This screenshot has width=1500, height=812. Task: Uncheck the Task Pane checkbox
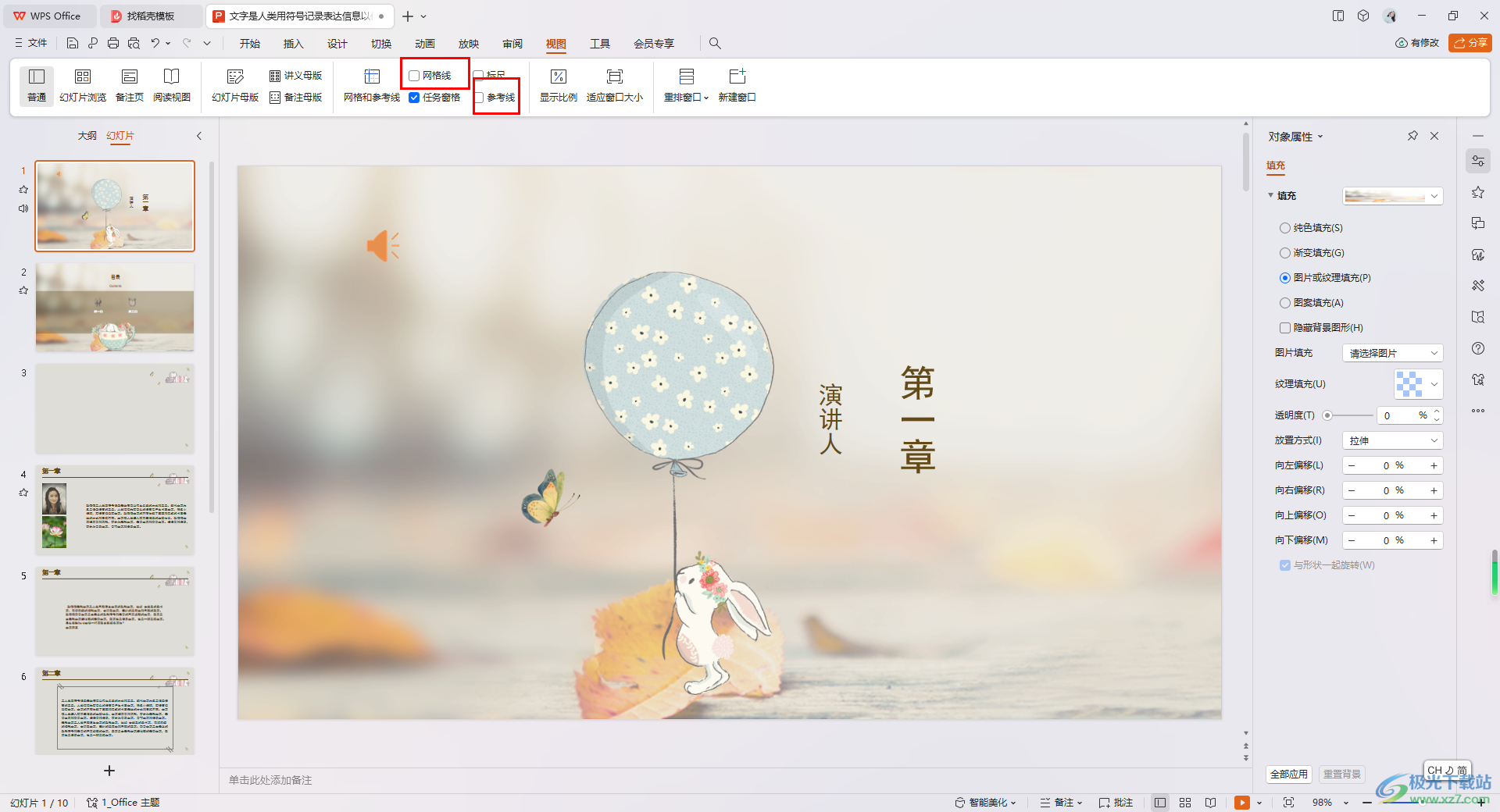coord(414,98)
